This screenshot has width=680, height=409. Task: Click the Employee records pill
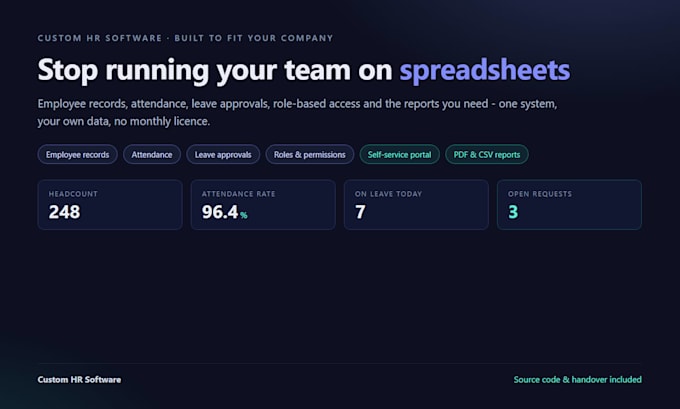pos(77,154)
